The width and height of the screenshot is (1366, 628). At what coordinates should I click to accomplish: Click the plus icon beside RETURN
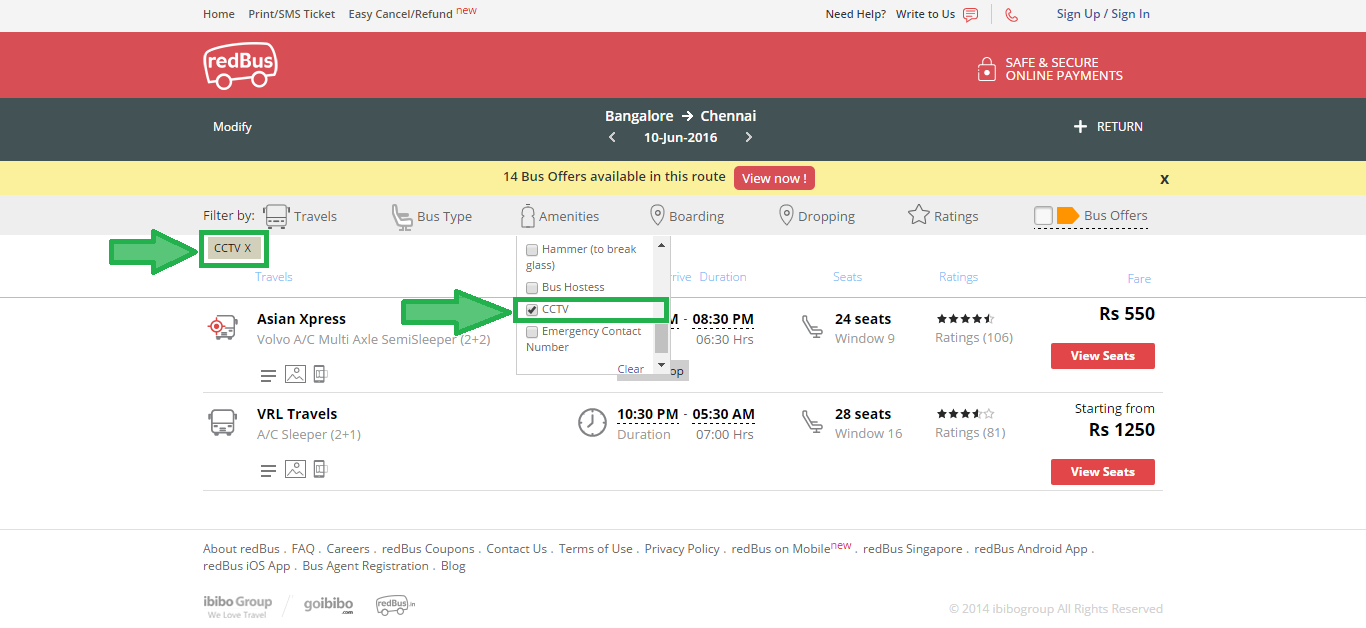coord(1080,127)
